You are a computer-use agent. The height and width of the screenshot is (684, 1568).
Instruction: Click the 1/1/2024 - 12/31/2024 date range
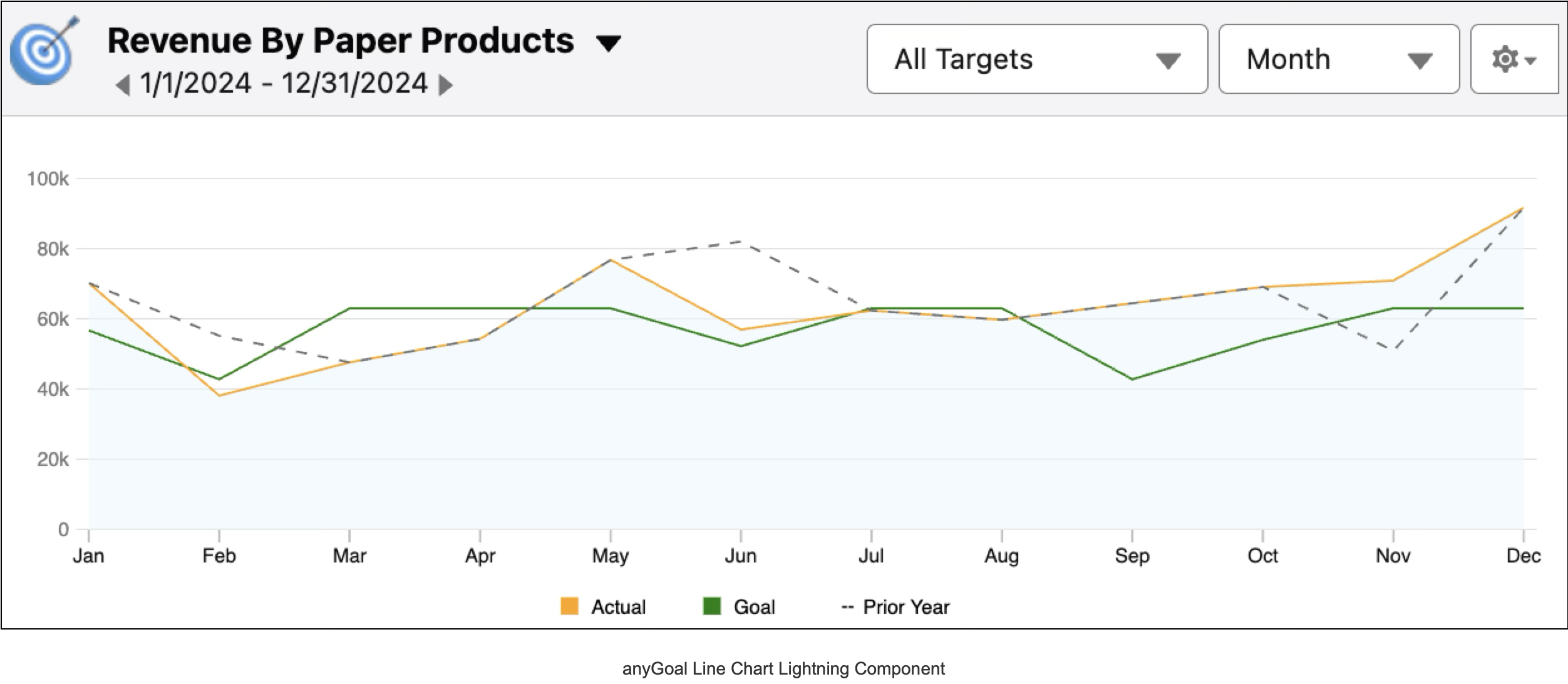tap(284, 83)
